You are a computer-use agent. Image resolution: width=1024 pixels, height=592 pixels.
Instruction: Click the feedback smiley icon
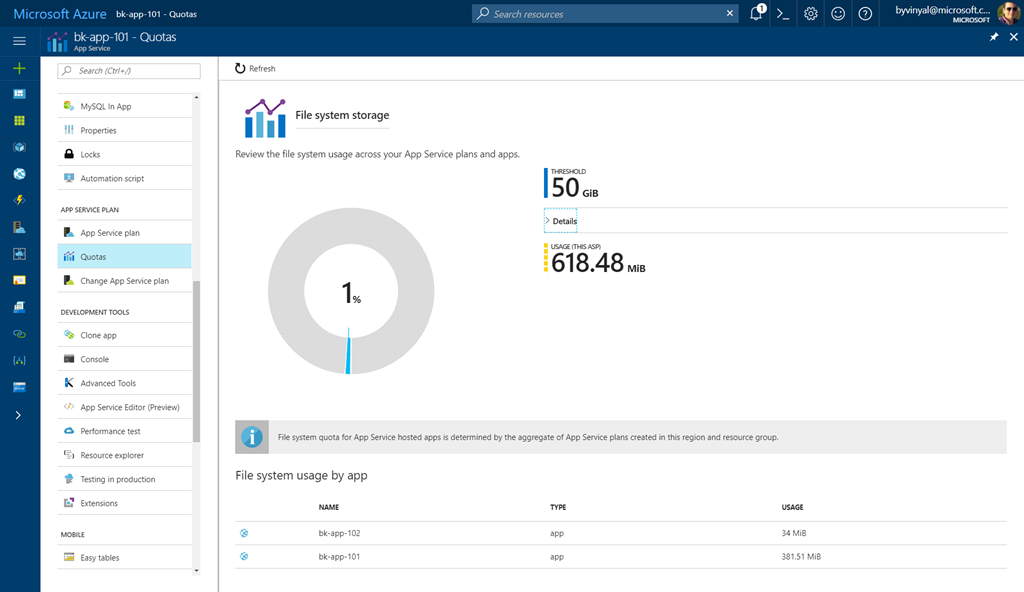point(838,14)
